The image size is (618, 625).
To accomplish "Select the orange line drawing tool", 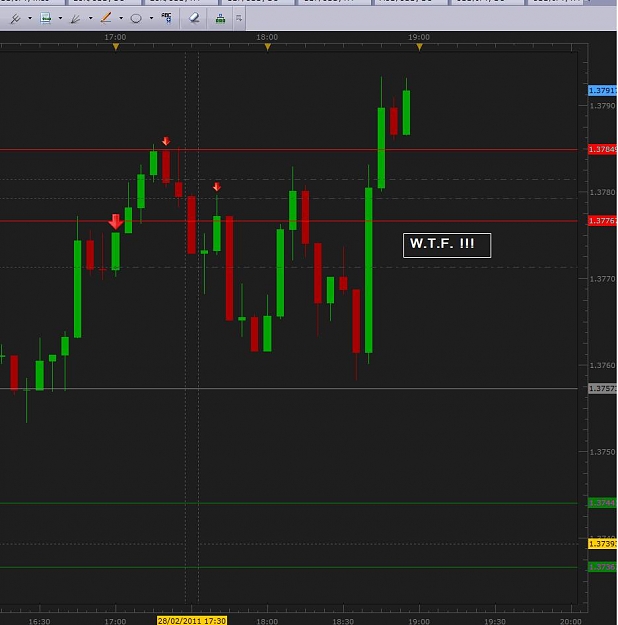I will pos(106,18).
